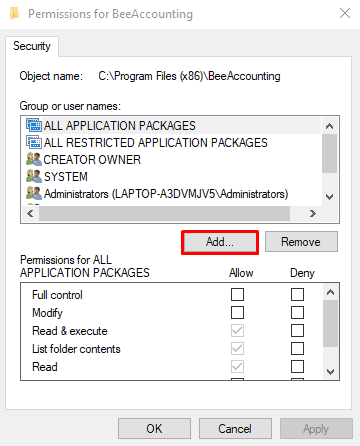Check Allow for Full control
Viewport: 360px width, 446px height.
[237, 295]
